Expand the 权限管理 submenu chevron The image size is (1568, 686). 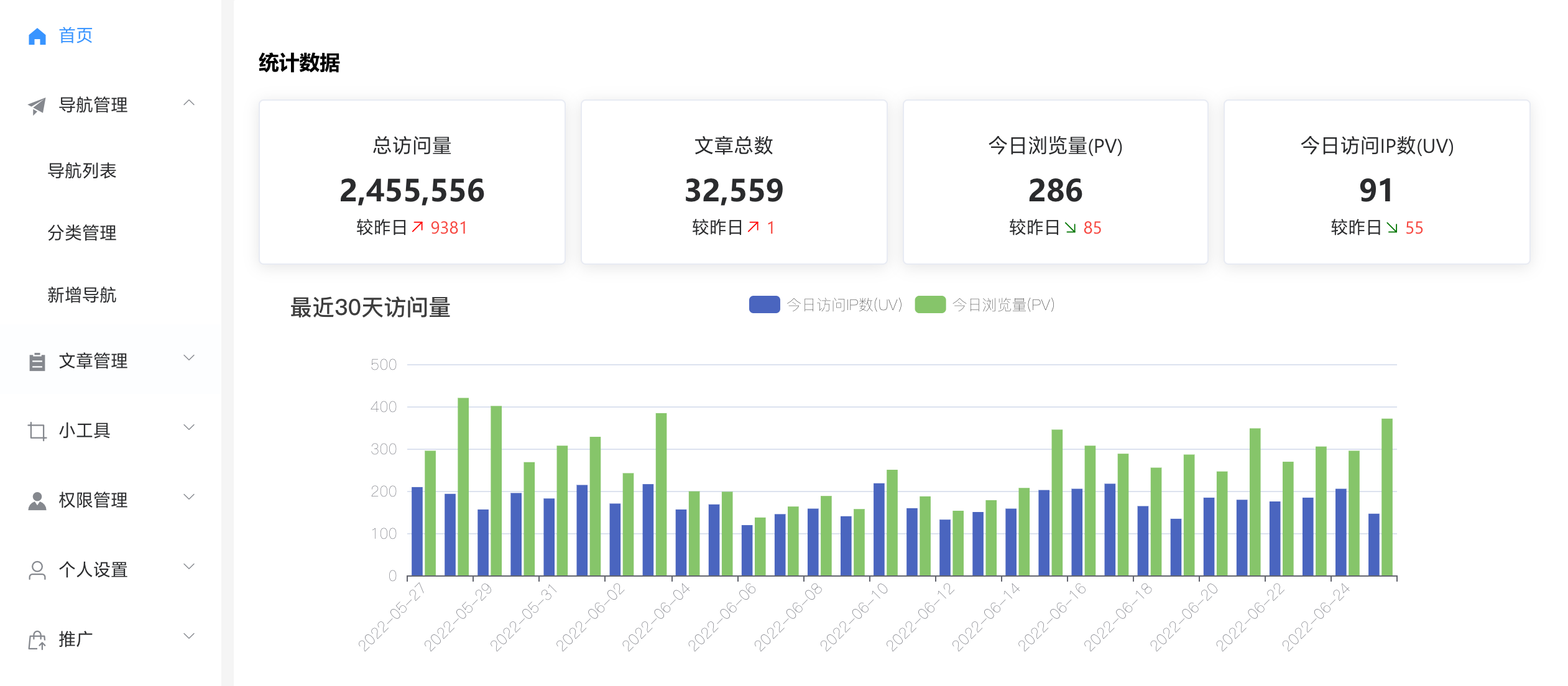[189, 497]
